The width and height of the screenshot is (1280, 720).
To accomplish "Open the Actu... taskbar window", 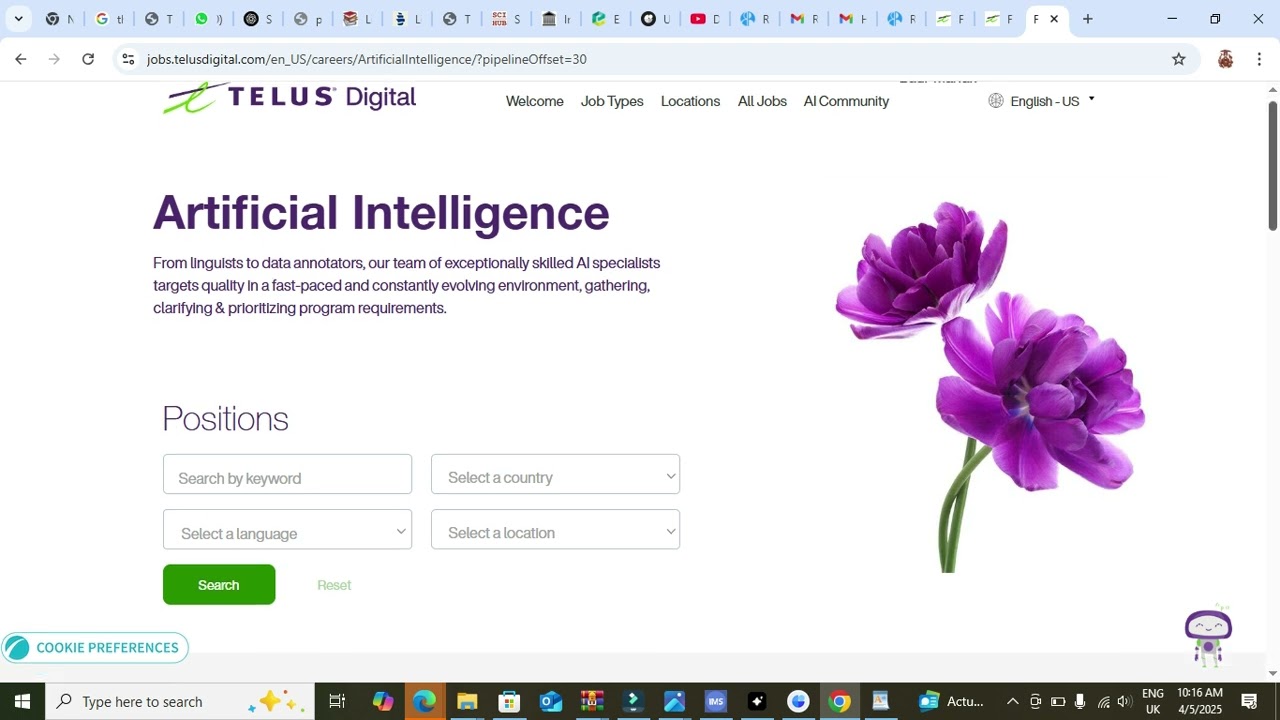I will pyautogui.click(x=951, y=701).
